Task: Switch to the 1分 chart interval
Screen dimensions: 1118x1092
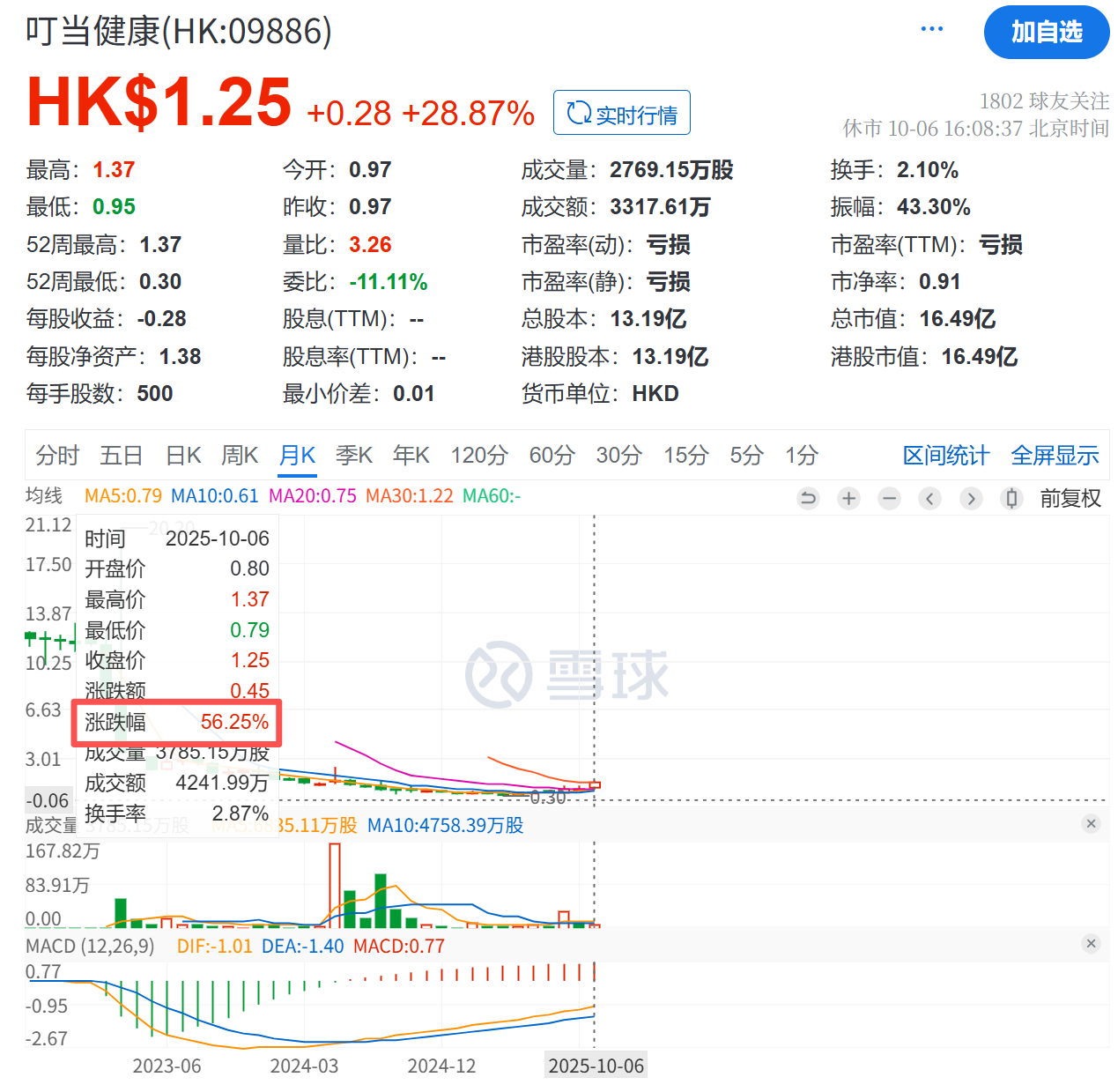Action: 803,455
